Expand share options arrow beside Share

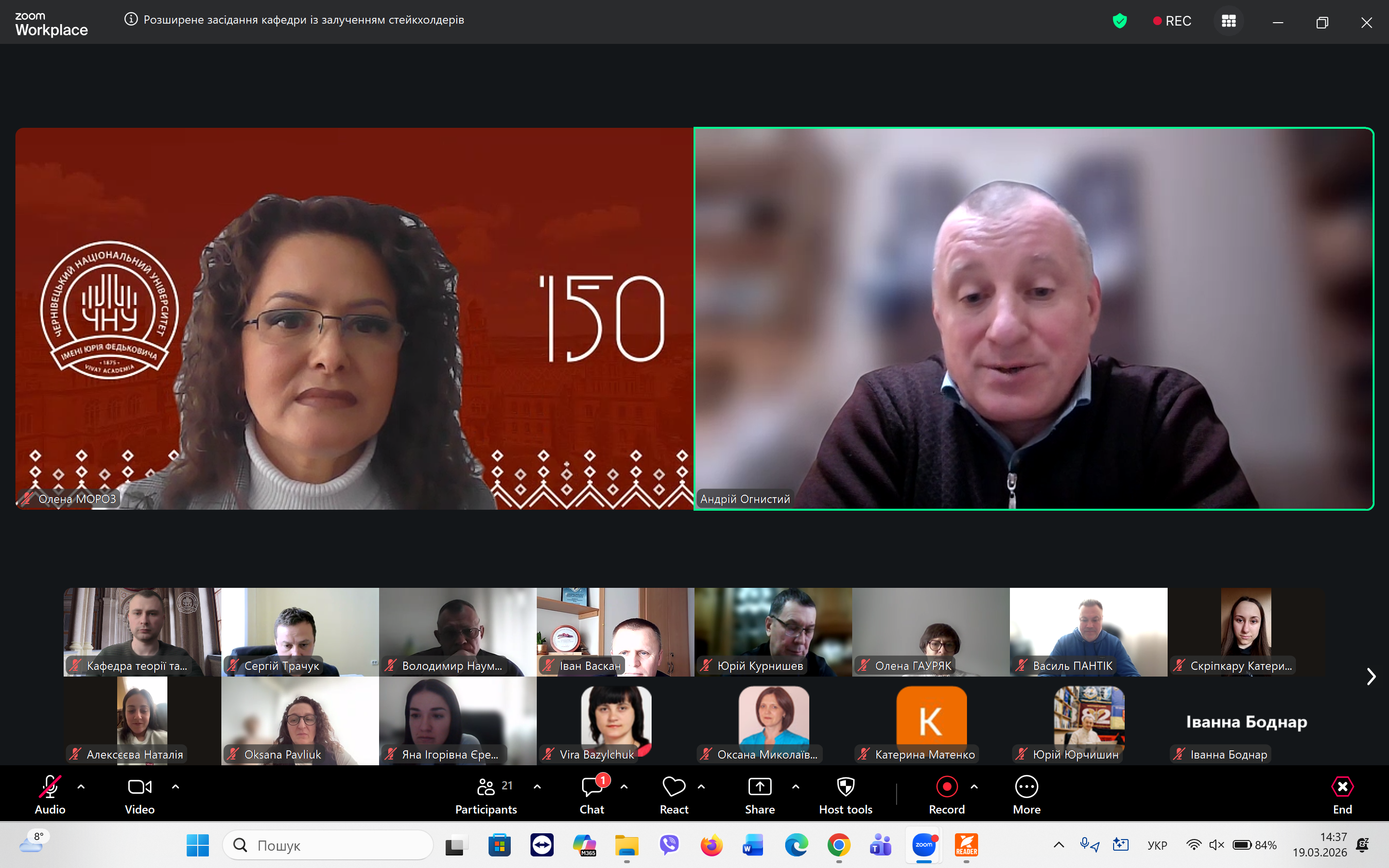(795, 787)
